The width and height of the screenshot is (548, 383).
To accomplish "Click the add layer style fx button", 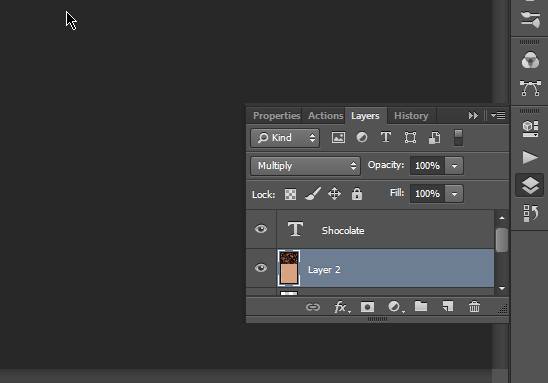I will click(x=341, y=307).
